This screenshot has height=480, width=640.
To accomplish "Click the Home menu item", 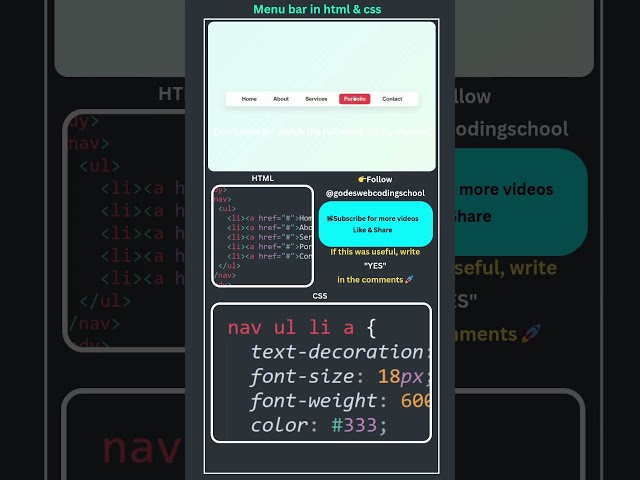I will click(249, 99).
